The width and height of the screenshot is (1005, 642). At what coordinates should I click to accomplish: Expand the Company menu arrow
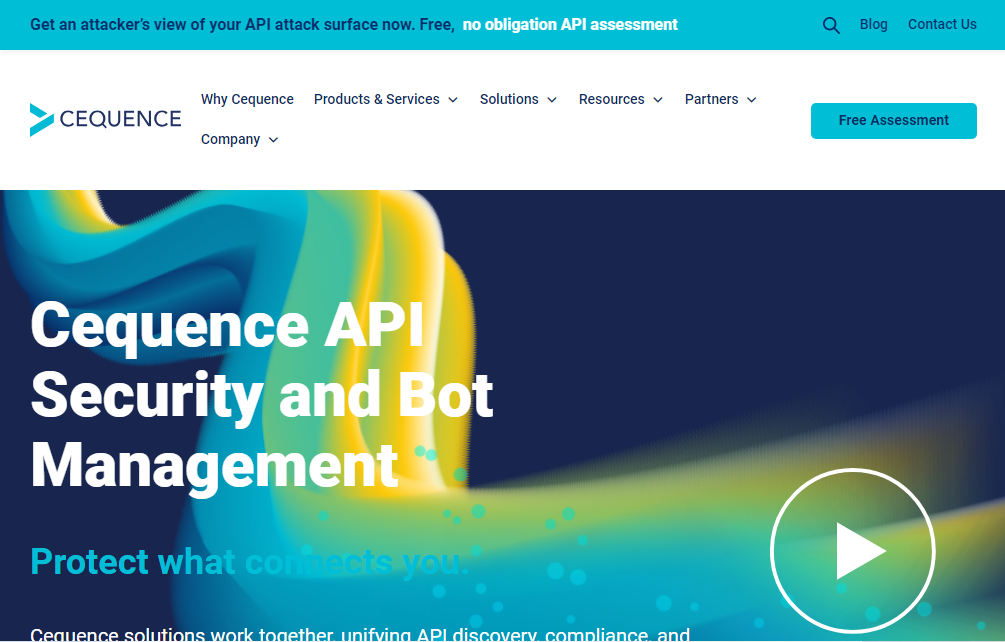click(x=274, y=140)
